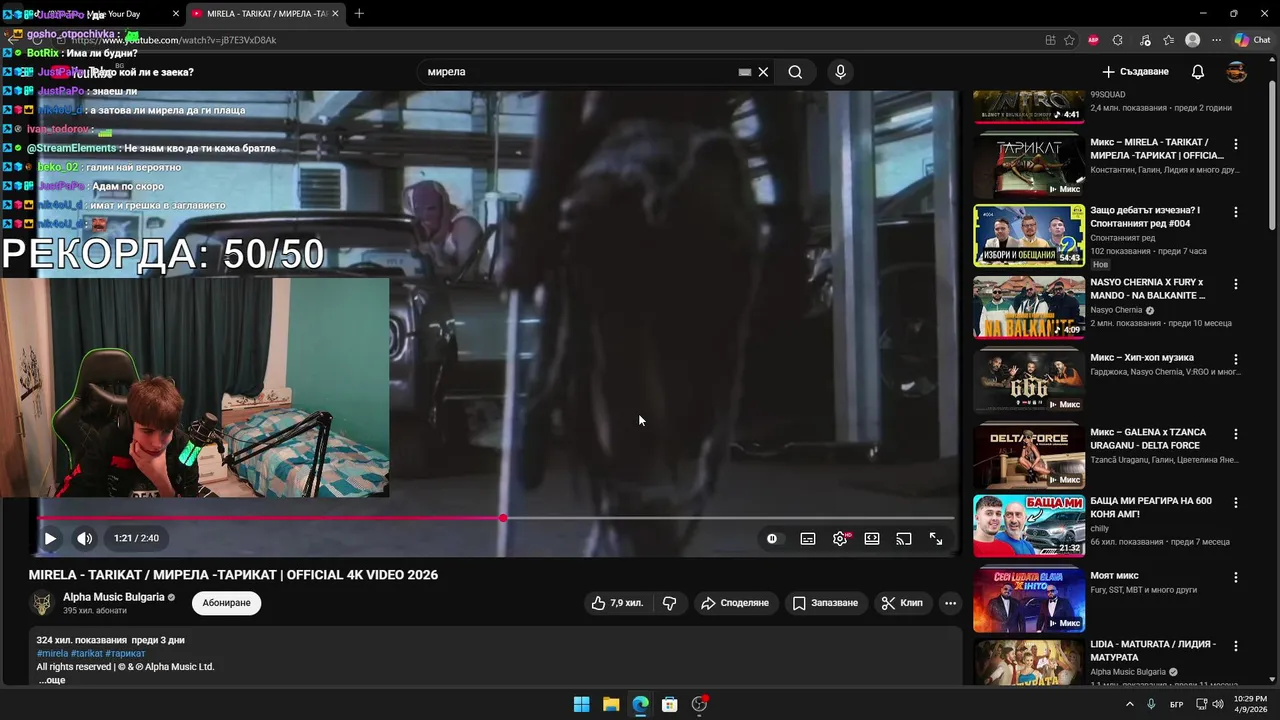The image size is (1280, 720).
Task: Dislike the video with thumbs down
Action: coord(670,603)
